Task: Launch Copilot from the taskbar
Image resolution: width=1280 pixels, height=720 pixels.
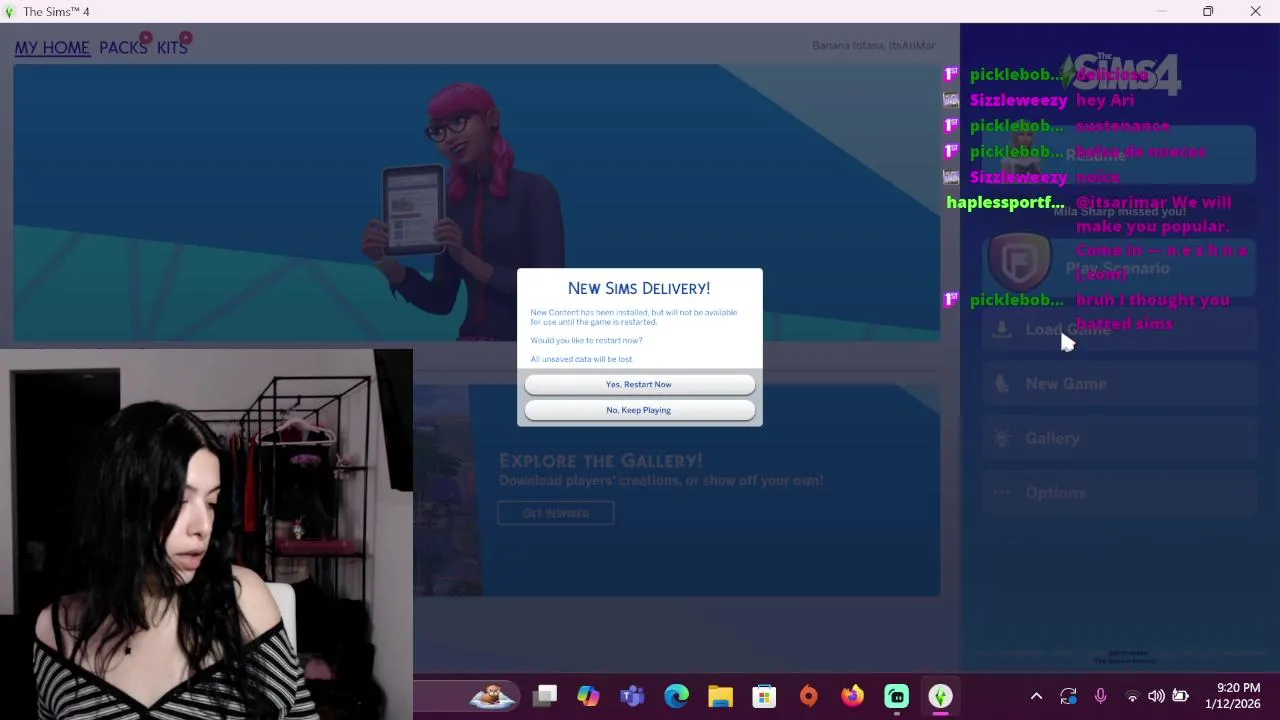Action: 588,696
